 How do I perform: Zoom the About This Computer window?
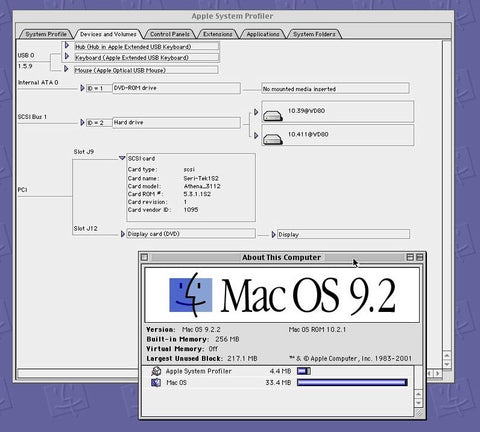pyautogui.click(x=410, y=257)
